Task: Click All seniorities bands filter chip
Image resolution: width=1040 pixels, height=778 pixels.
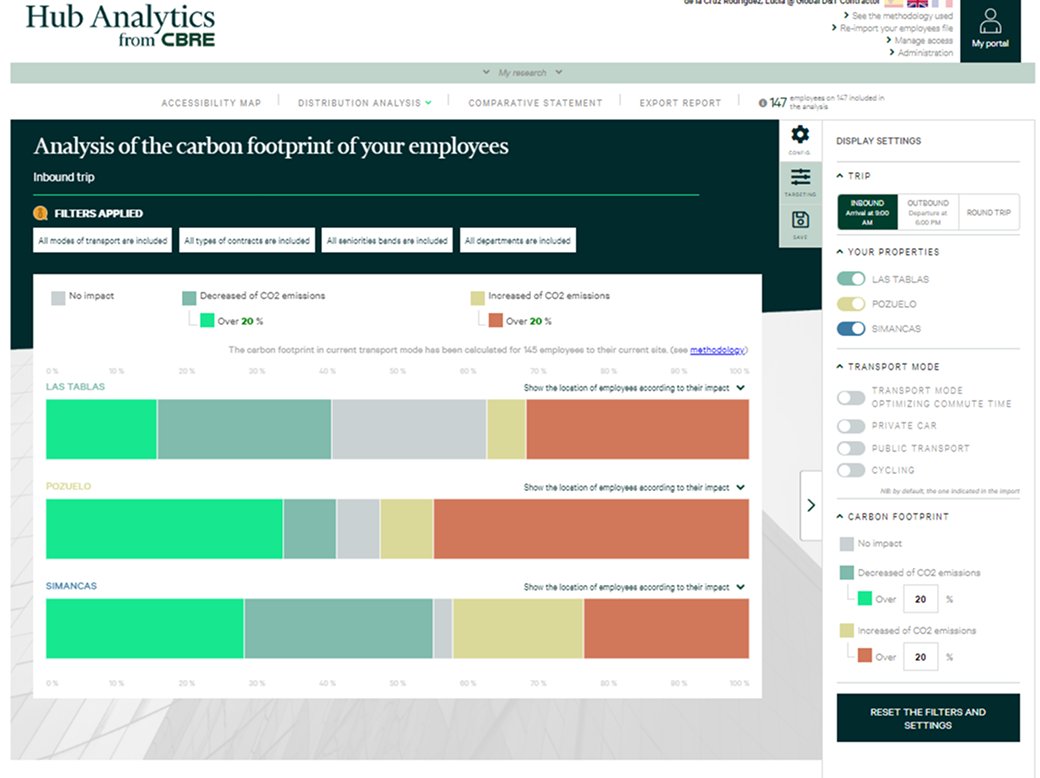Action: 387,241
